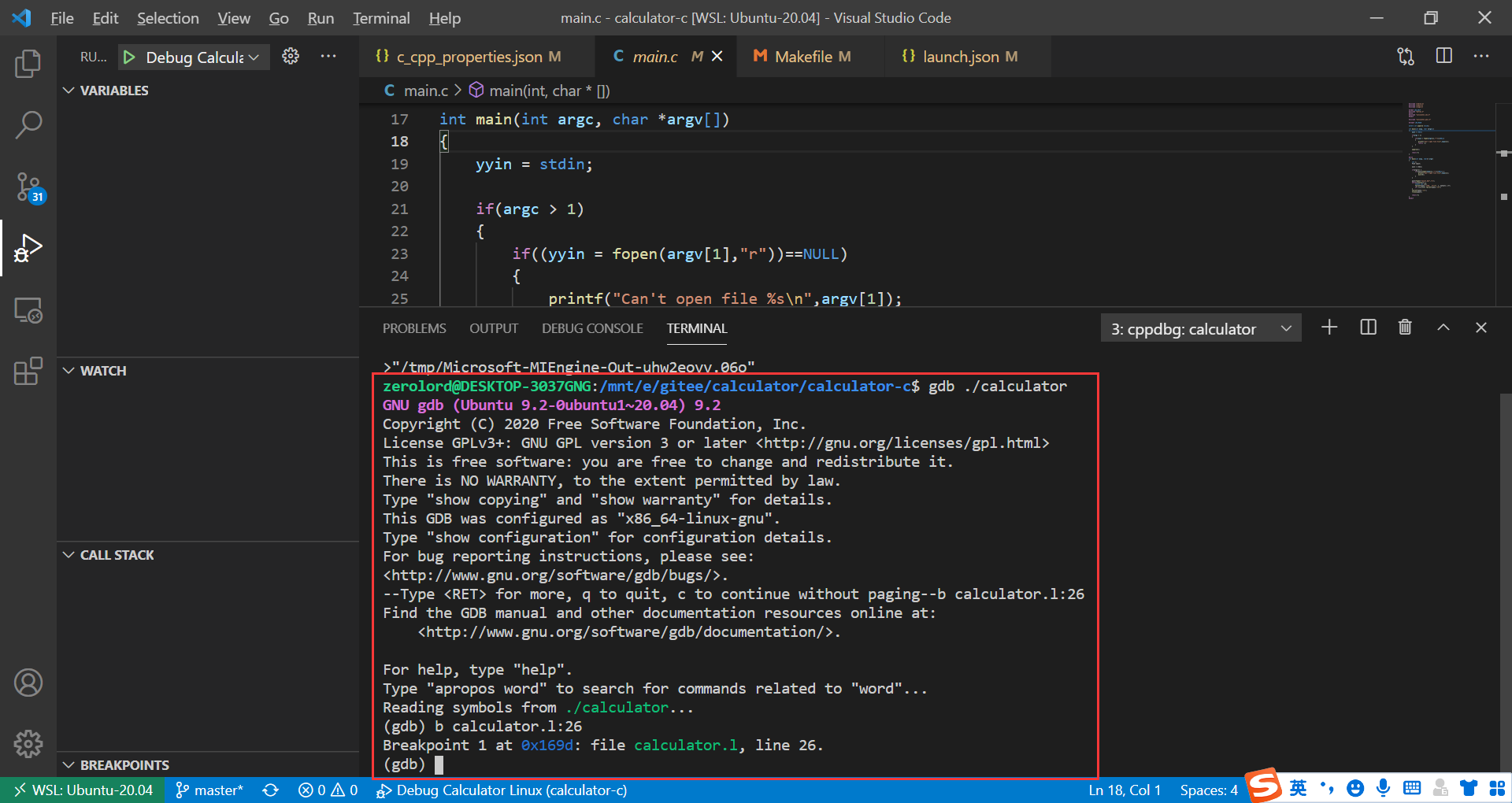1512x803 pixels.
Task: Click Debug Calculator Linux in status bar
Action: [x=502, y=790]
